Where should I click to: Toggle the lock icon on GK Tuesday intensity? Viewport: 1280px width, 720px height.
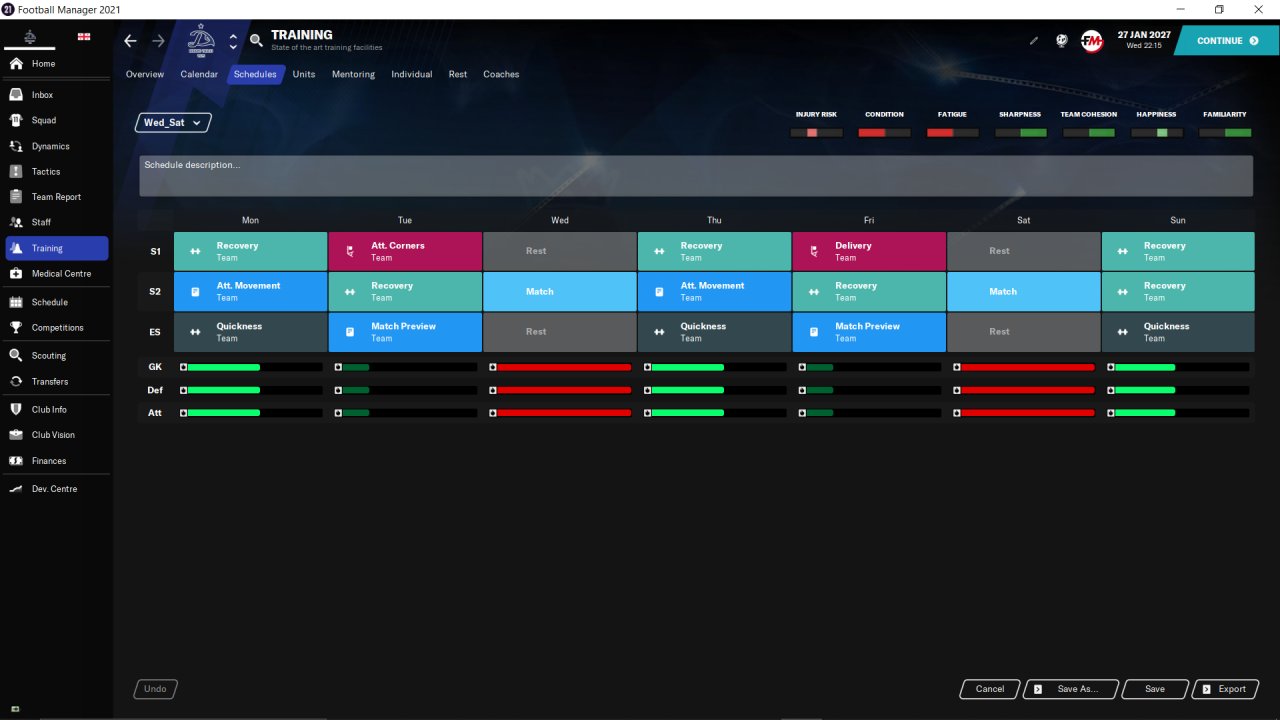tap(338, 367)
